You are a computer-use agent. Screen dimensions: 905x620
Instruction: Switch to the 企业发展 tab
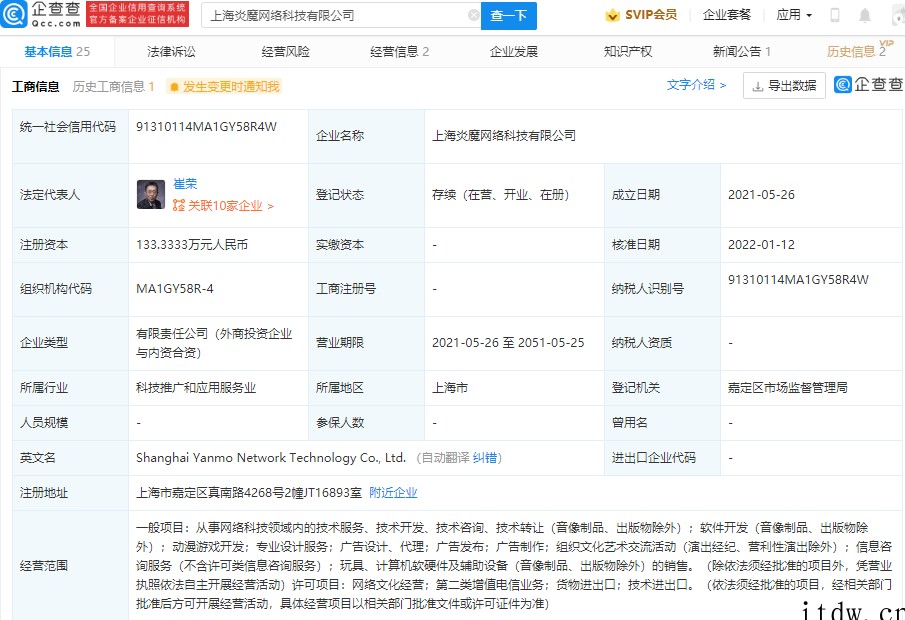514,52
